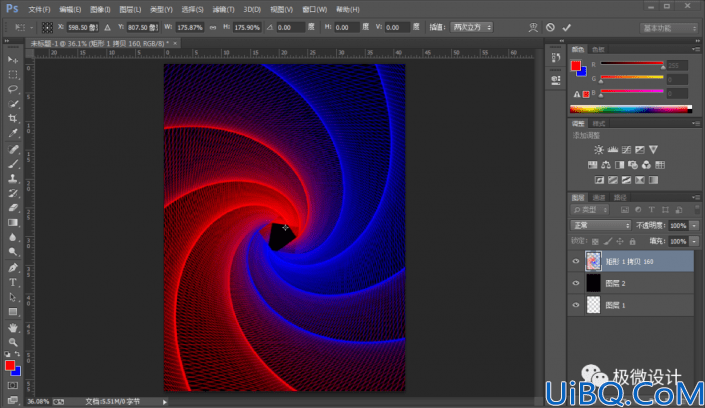
Task: Swap foreground and background colors in toolbox
Action: click(x=18, y=354)
